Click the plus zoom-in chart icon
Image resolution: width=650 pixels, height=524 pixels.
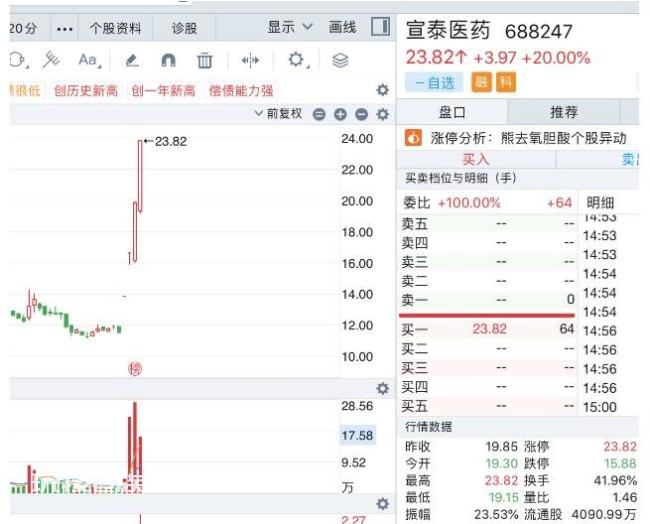(x=340, y=114)
